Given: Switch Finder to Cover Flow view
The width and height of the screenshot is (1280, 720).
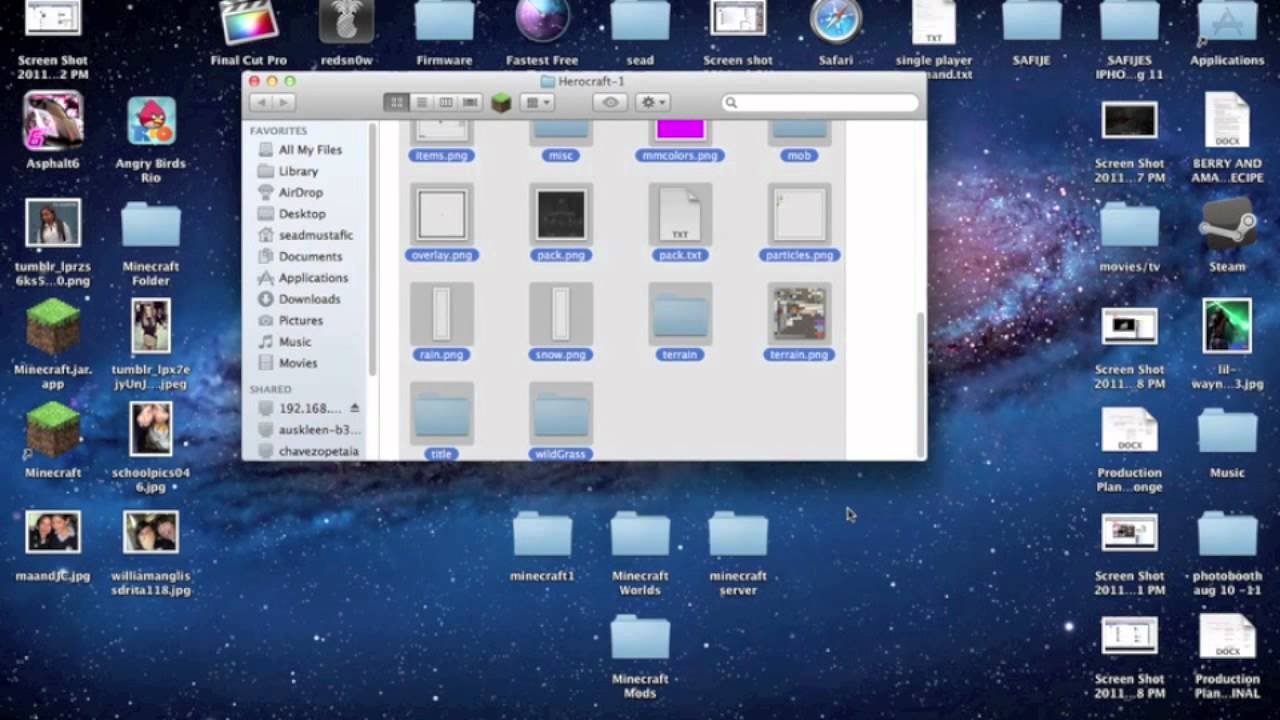Looking at the screenshot, I should [x=469, y=102].
